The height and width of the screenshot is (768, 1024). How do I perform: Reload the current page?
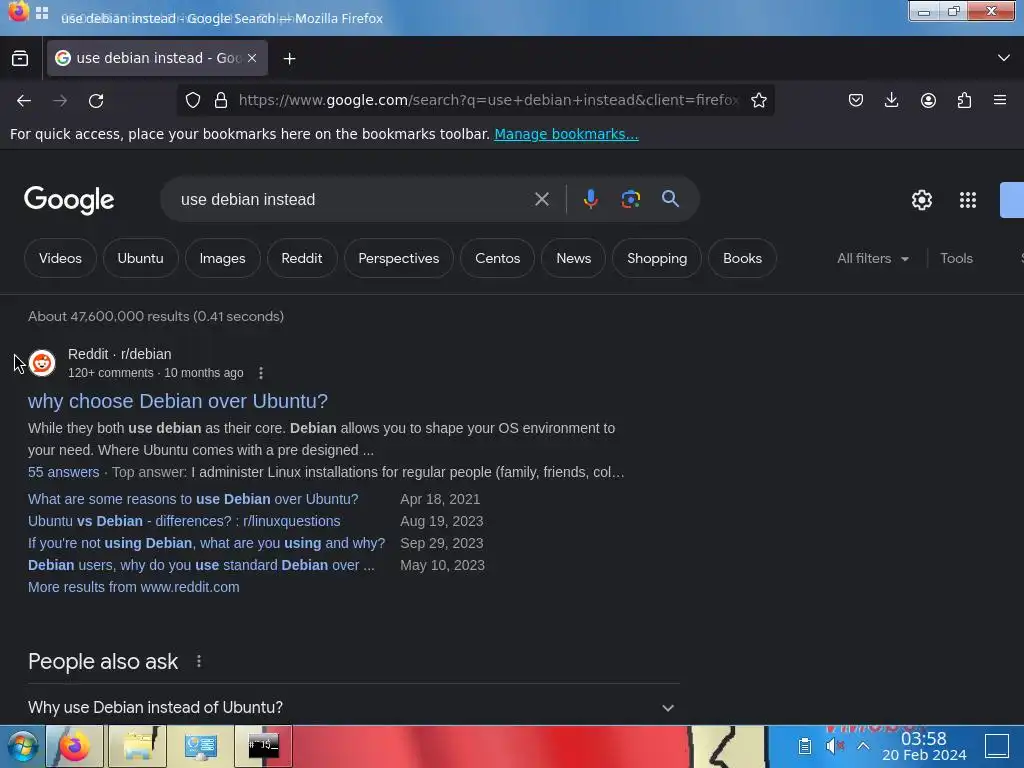[x=96, y=101]
